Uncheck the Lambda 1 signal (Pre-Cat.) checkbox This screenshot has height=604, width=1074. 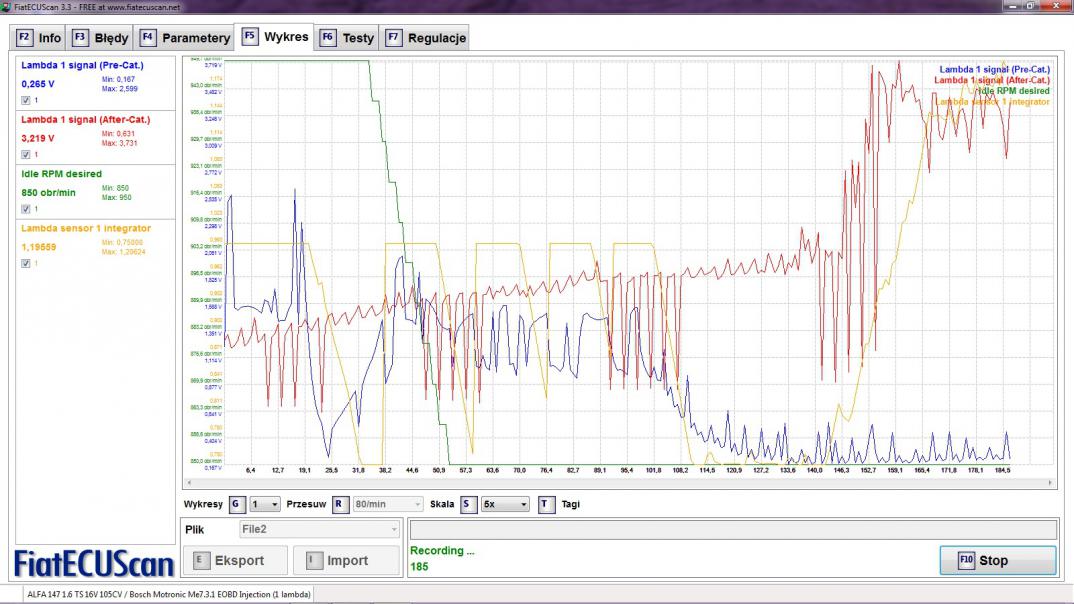26,100
